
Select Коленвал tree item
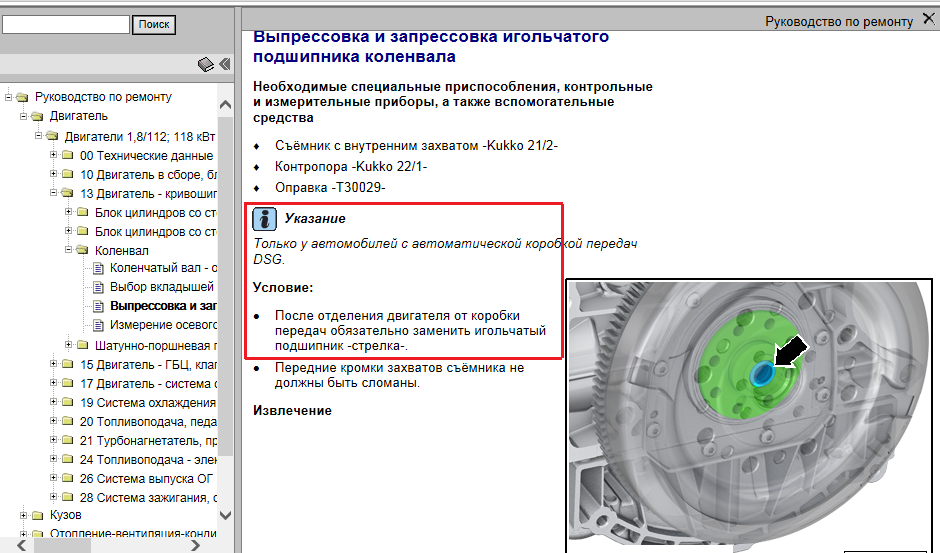click(122, 251)
